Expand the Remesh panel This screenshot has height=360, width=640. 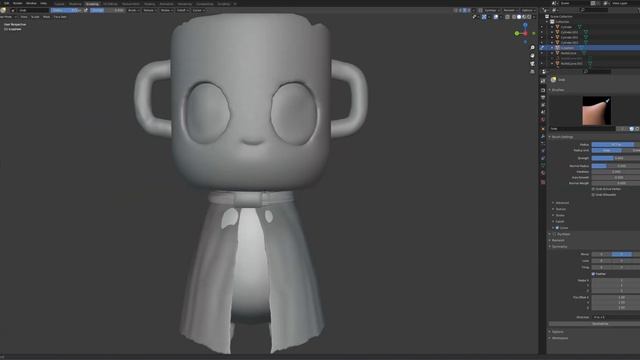click(x=558, y=240)
